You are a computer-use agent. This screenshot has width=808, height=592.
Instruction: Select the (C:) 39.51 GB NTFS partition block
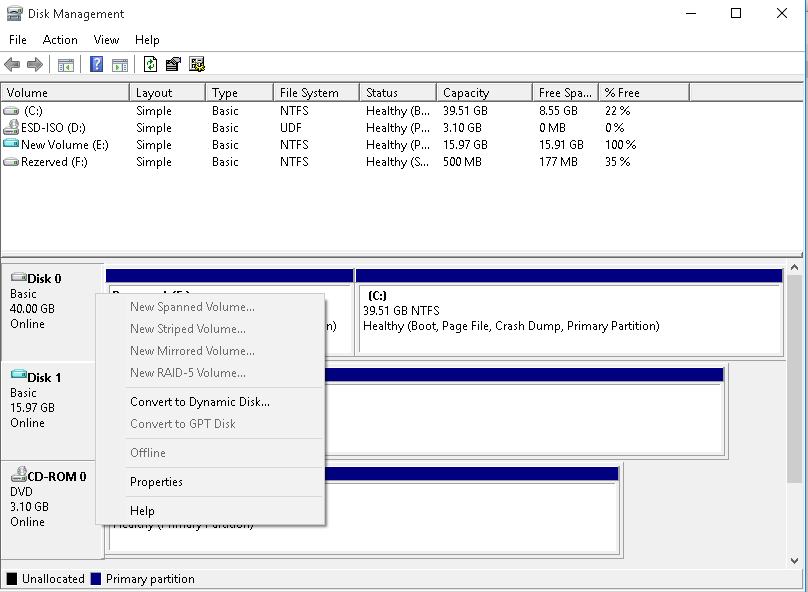tap(570, 312)
